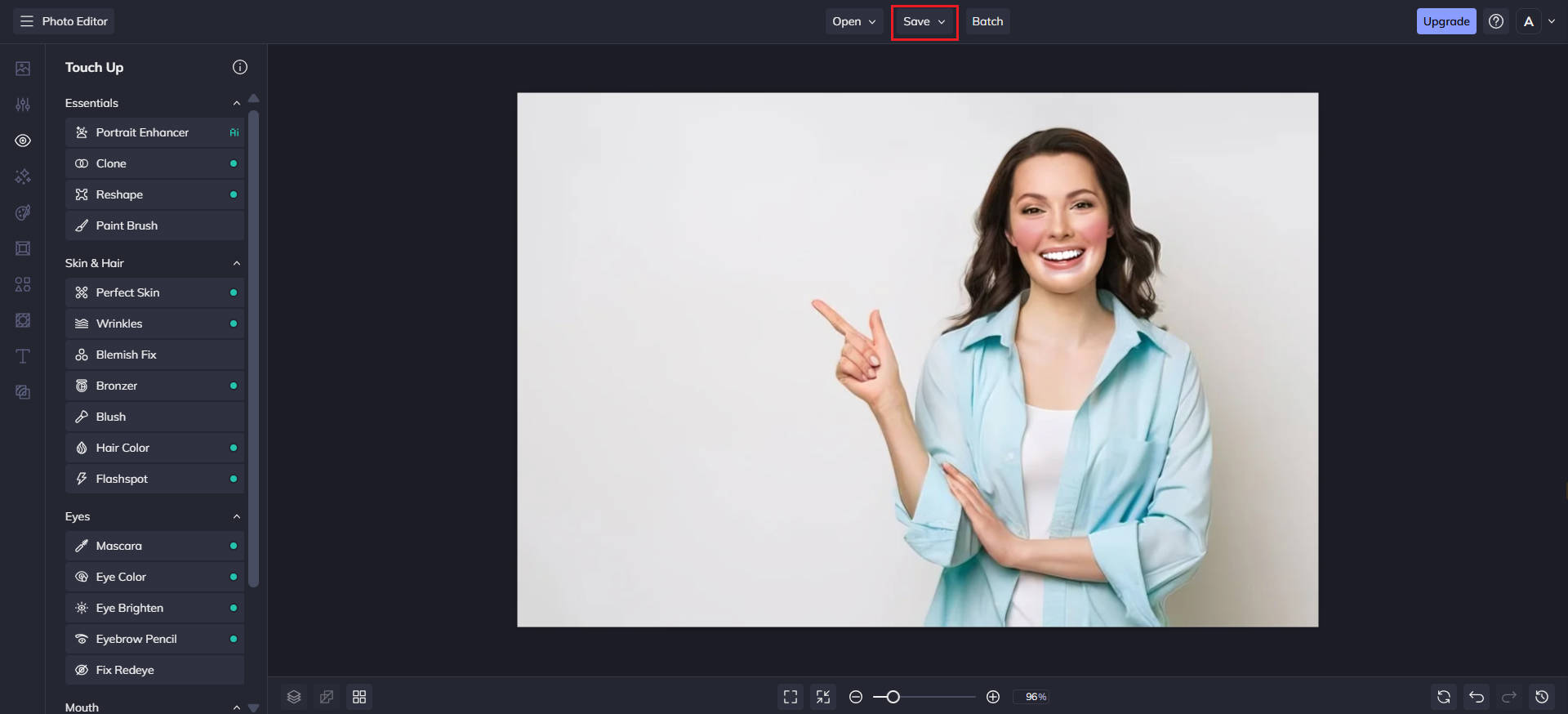Click the Batch button
Viewport: 1568px width, 714px height.
pyautogui.click(x=987, y=21)
